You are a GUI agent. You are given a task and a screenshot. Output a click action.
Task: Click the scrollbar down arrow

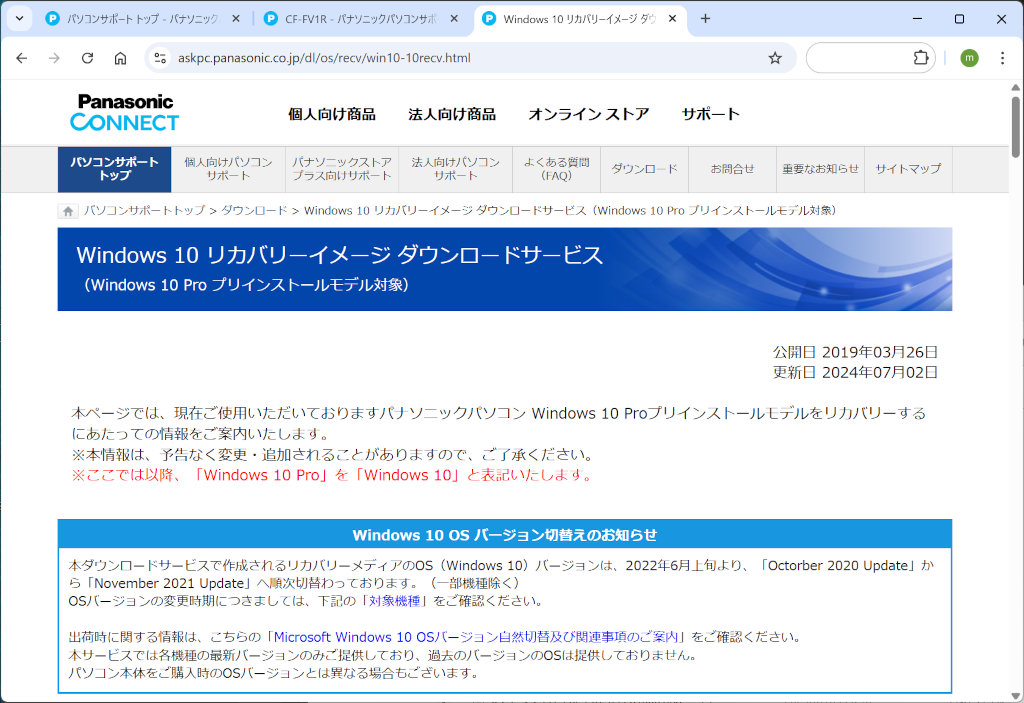[1016, 696]
